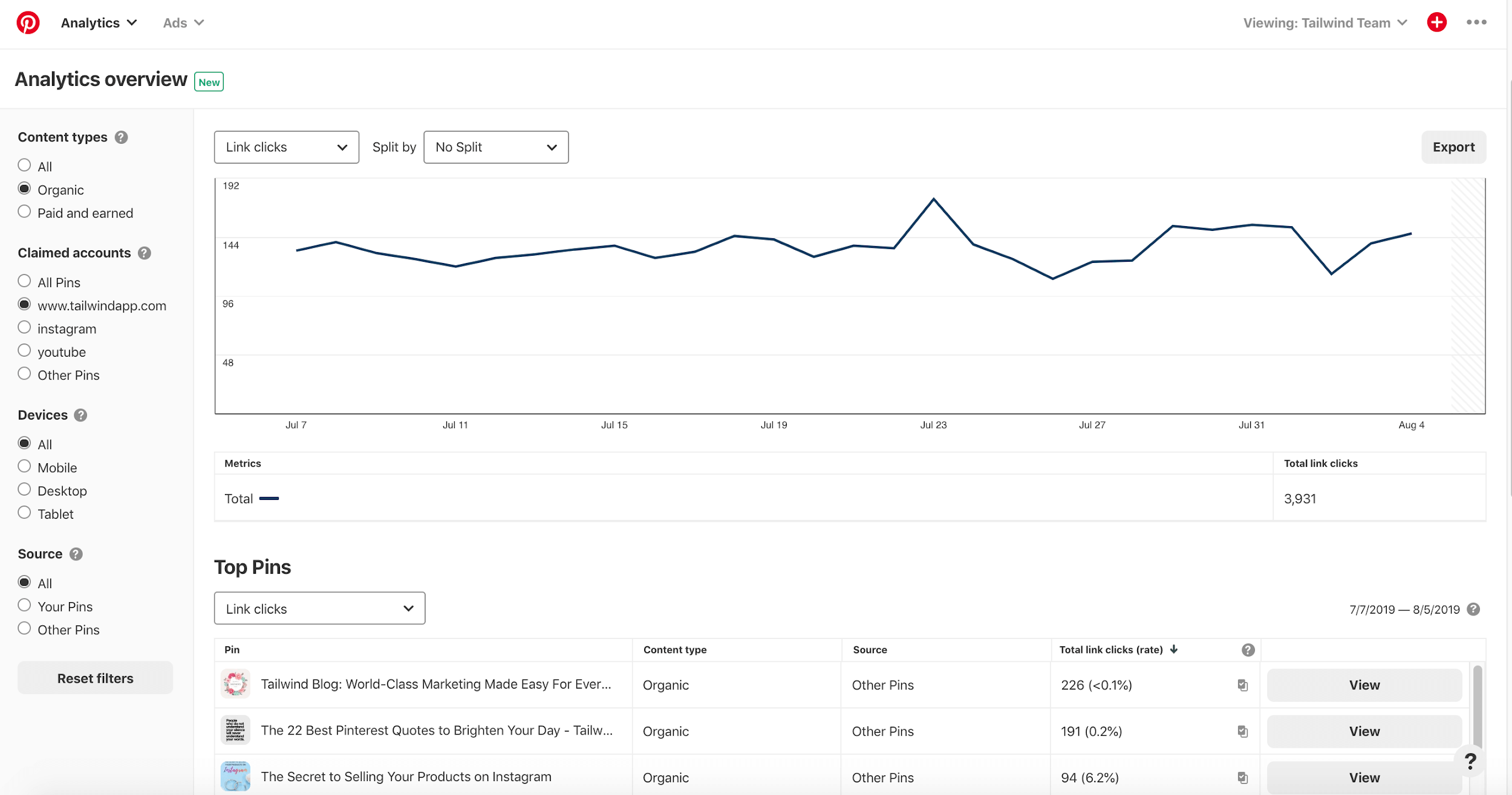Screen dimensions: 1512x795
Task: Choose the Mobile devices radio button
Action: [24, 467]
